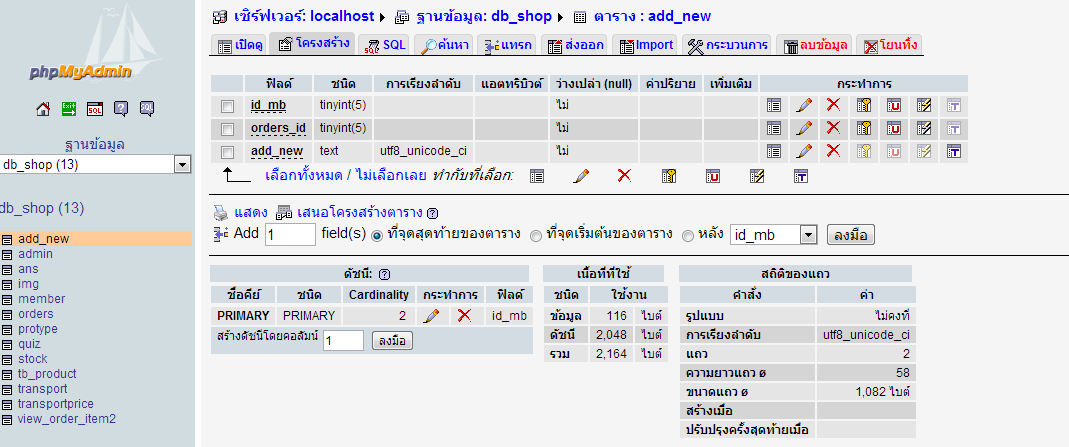This screenshot has width=1069, height=447.
Task: Click the ไม่เลือกเลย (Uncheck all) link
Action: coord(391,175)
